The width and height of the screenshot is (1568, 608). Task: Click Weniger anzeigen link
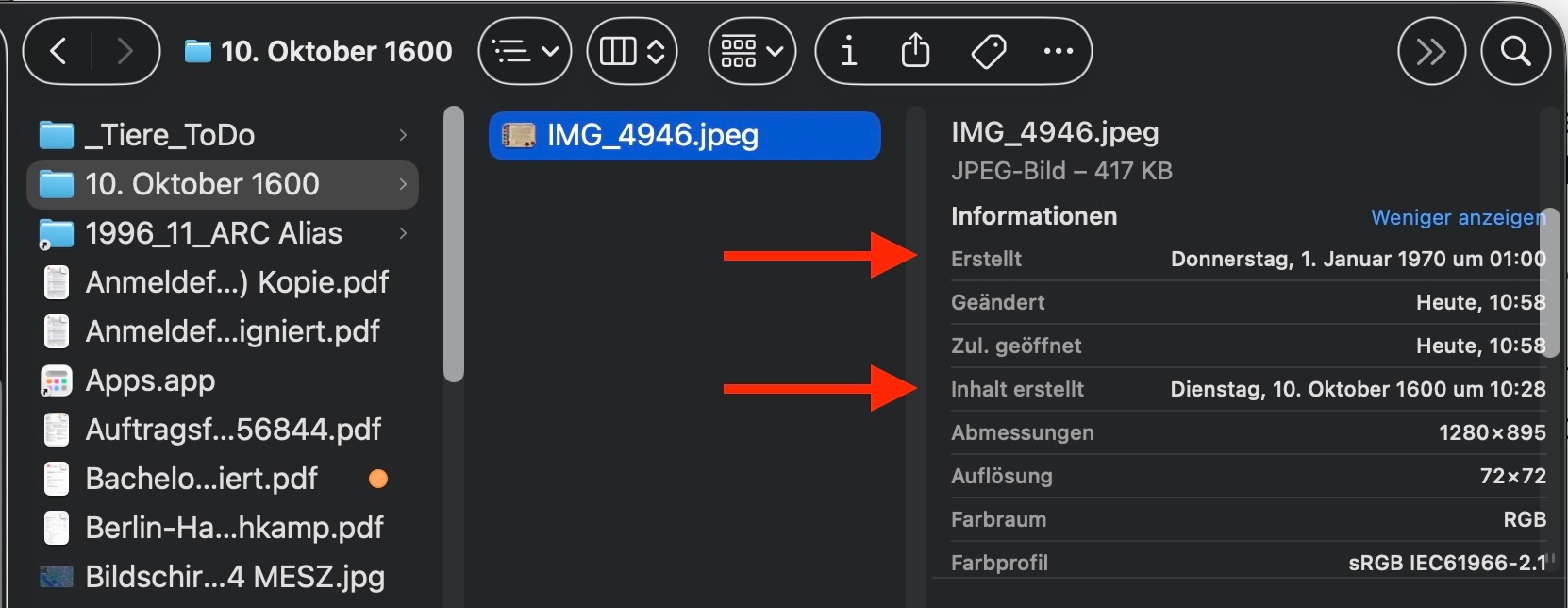point(1458,217)
